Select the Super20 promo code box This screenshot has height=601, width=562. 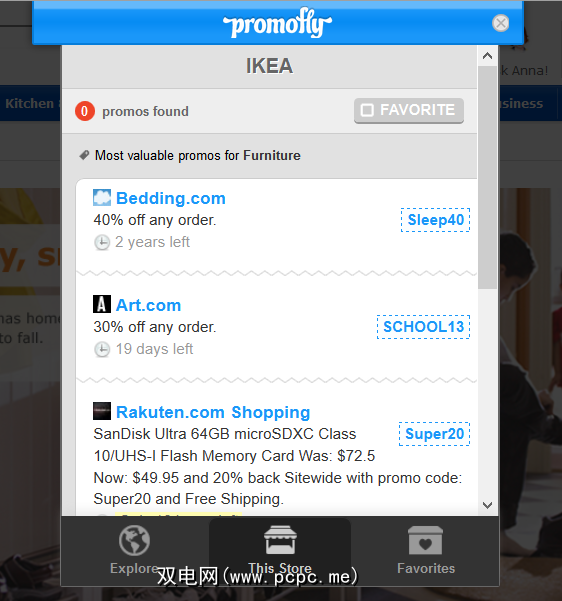434,434
